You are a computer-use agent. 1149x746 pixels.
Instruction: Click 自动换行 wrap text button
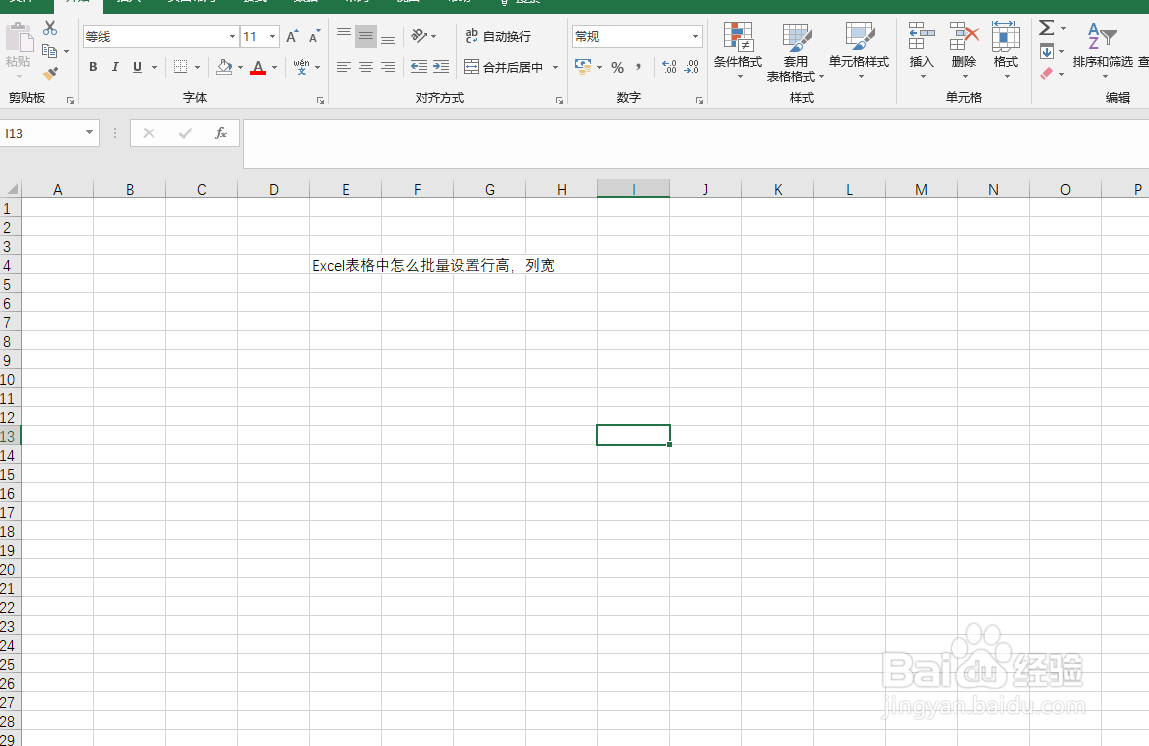coord(498,36)
